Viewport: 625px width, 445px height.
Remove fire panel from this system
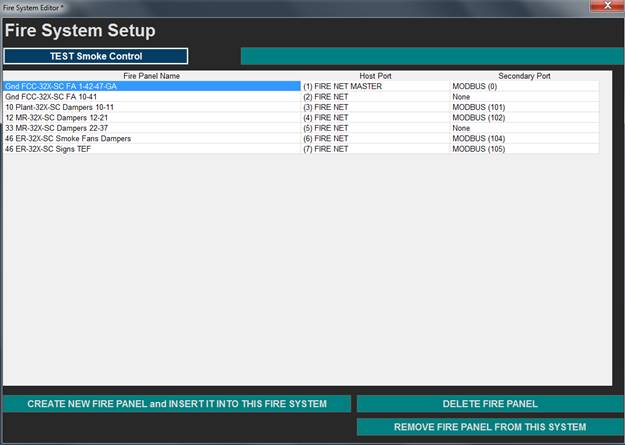tap(490, 427)
